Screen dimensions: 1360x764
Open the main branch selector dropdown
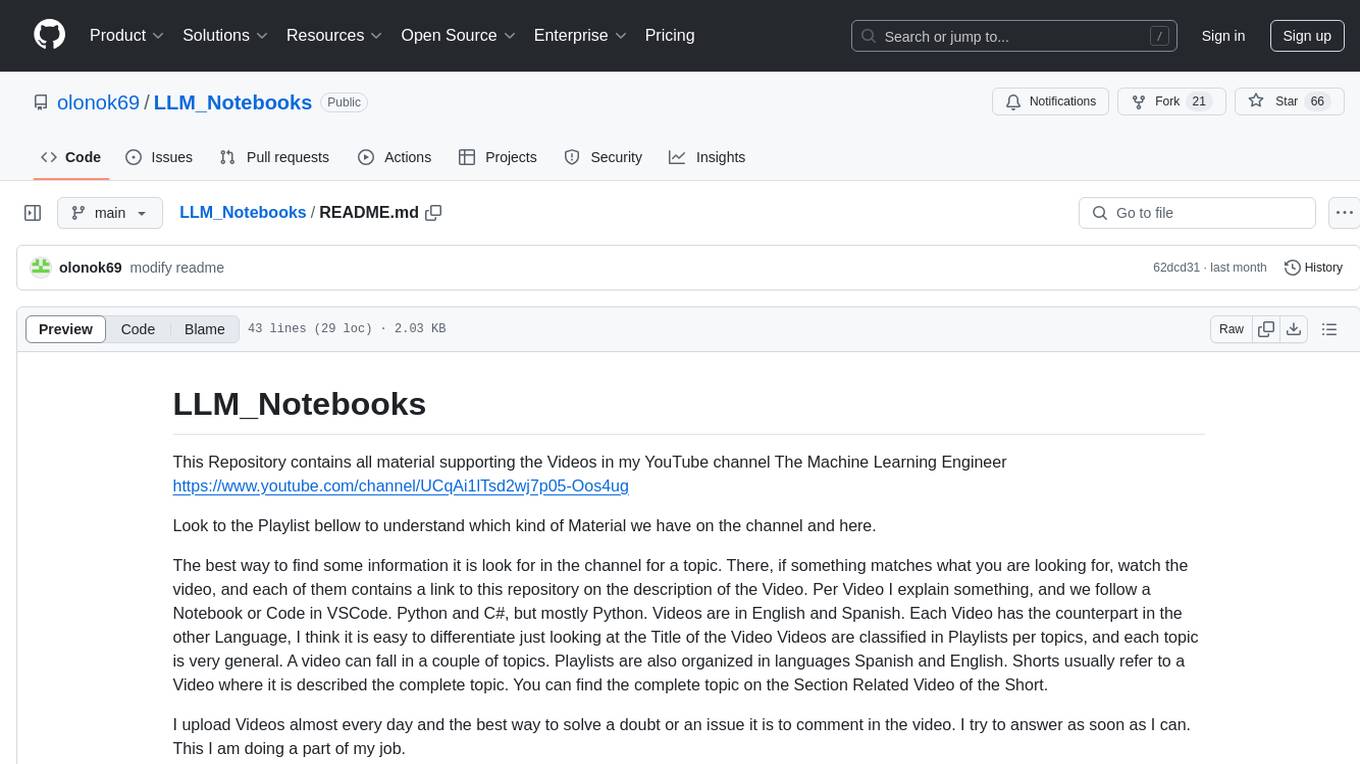coord(110,213)
